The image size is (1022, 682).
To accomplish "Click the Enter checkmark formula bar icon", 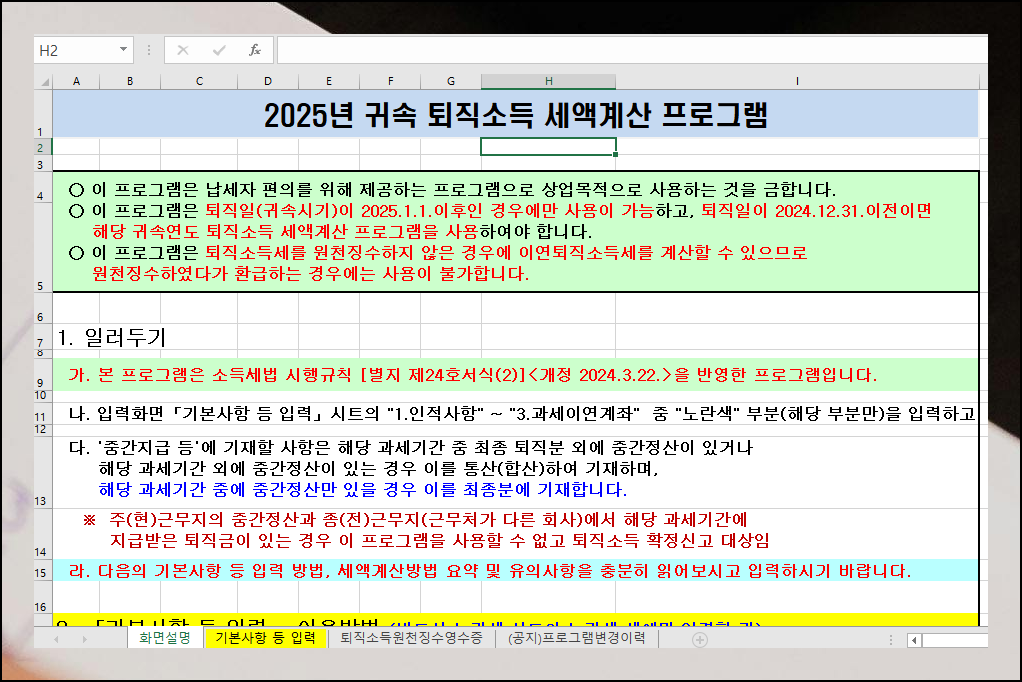I will coord(219,50).
